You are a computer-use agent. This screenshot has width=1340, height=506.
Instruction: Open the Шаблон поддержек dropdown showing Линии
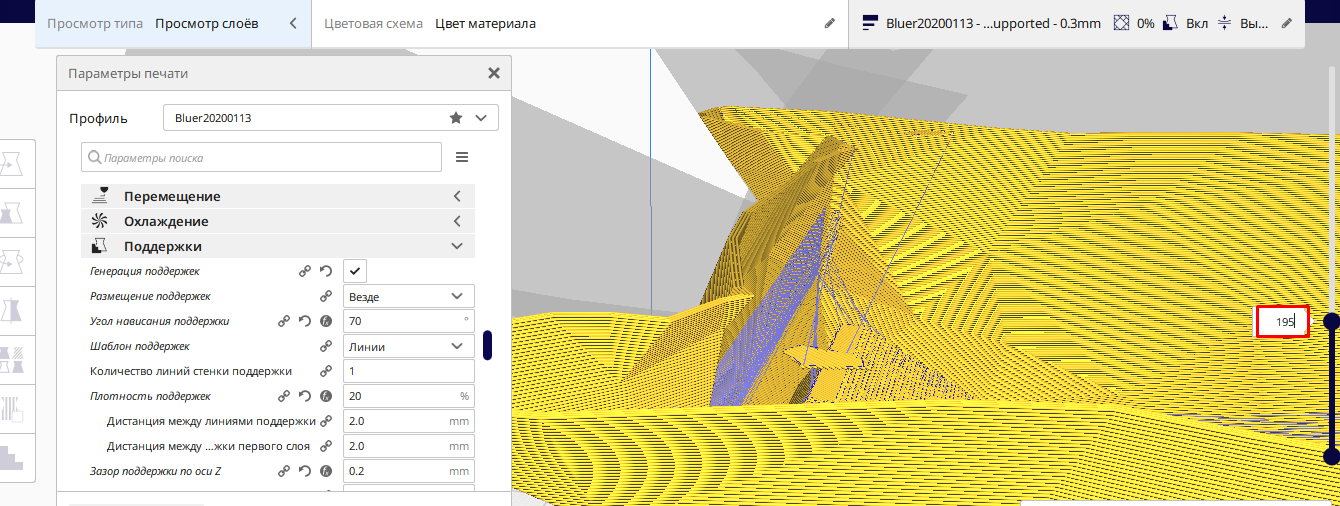coord(408,346)
